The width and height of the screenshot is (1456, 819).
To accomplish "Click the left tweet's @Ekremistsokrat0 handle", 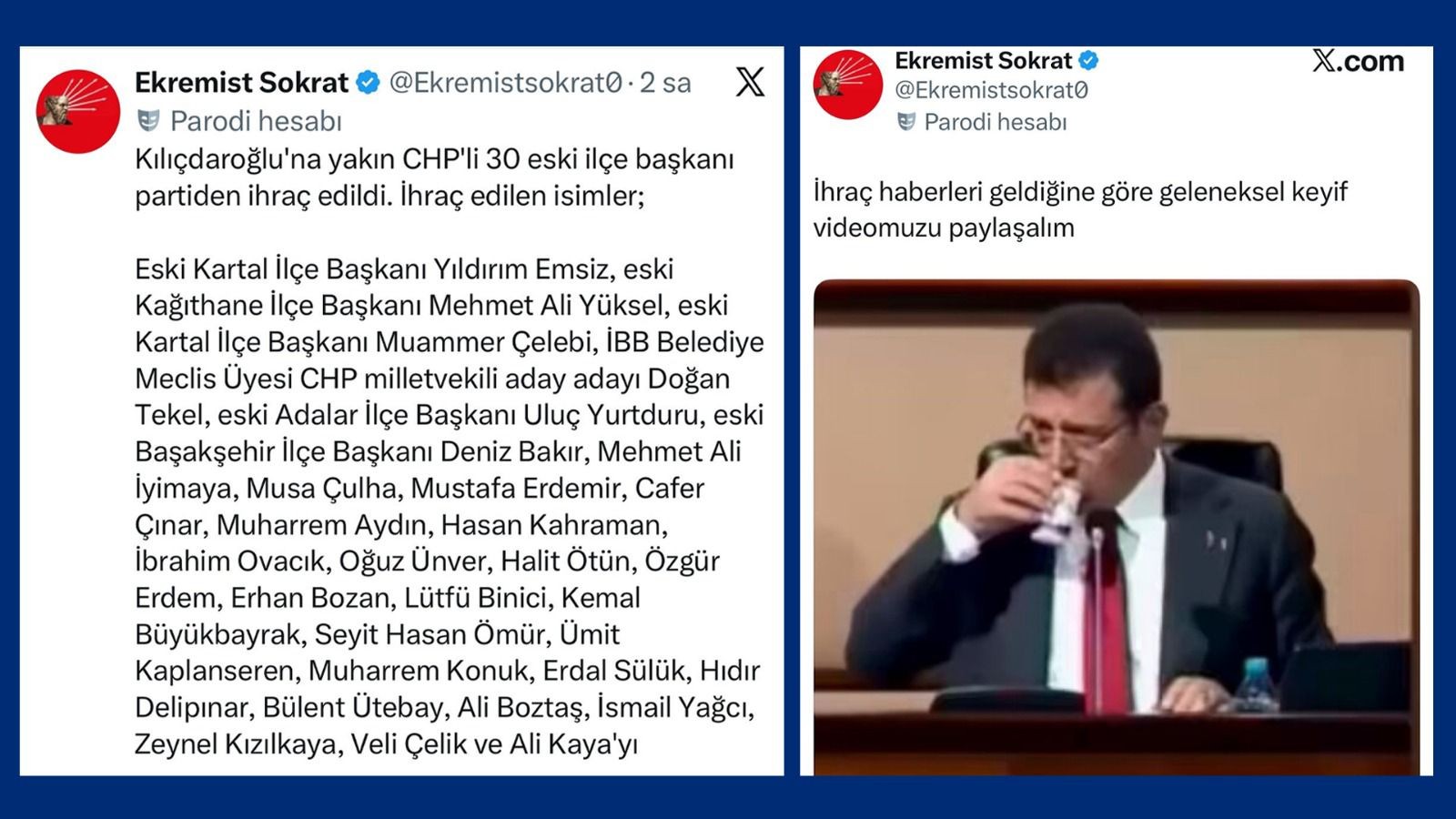I will (506, 83).
